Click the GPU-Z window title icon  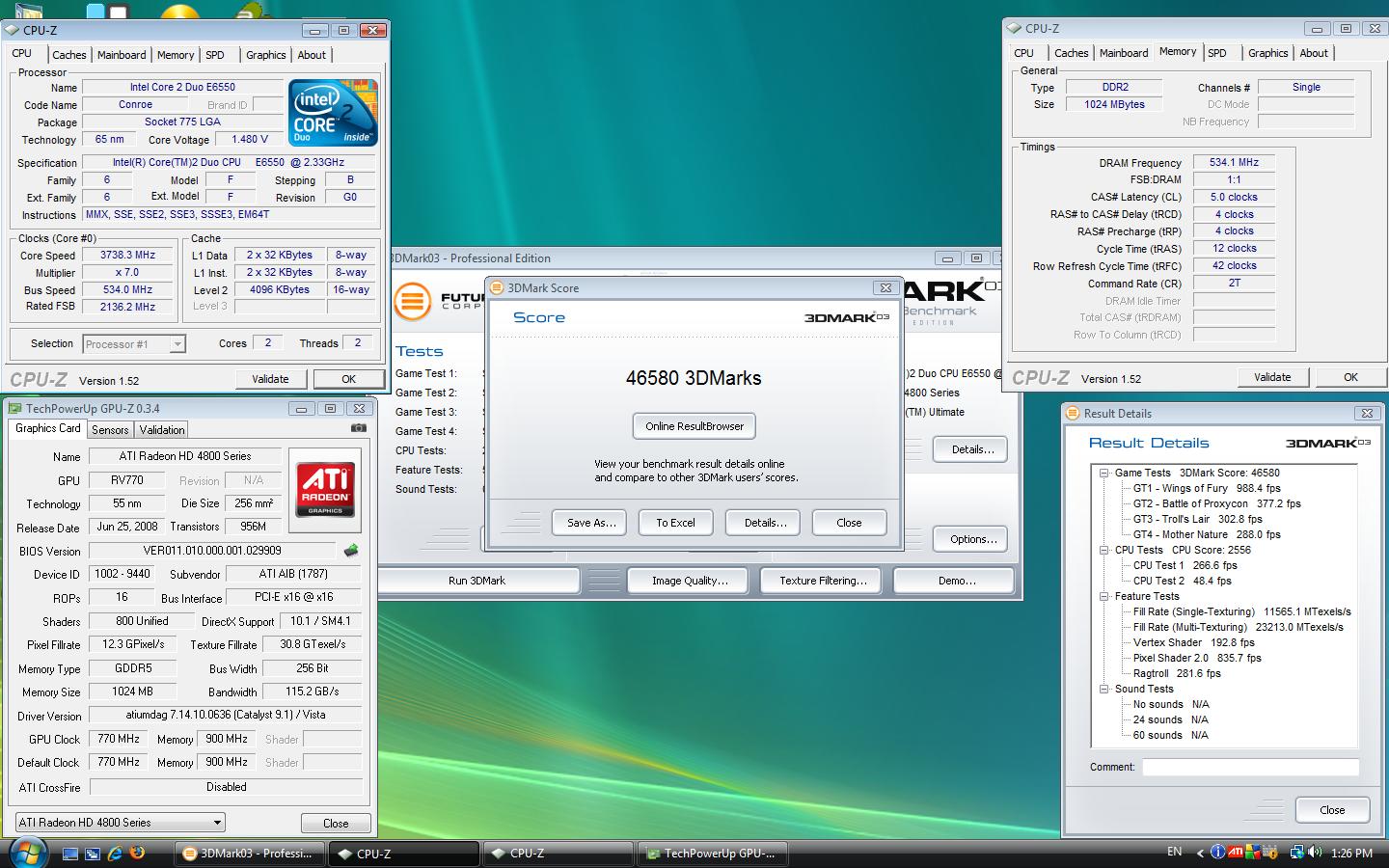14,408
